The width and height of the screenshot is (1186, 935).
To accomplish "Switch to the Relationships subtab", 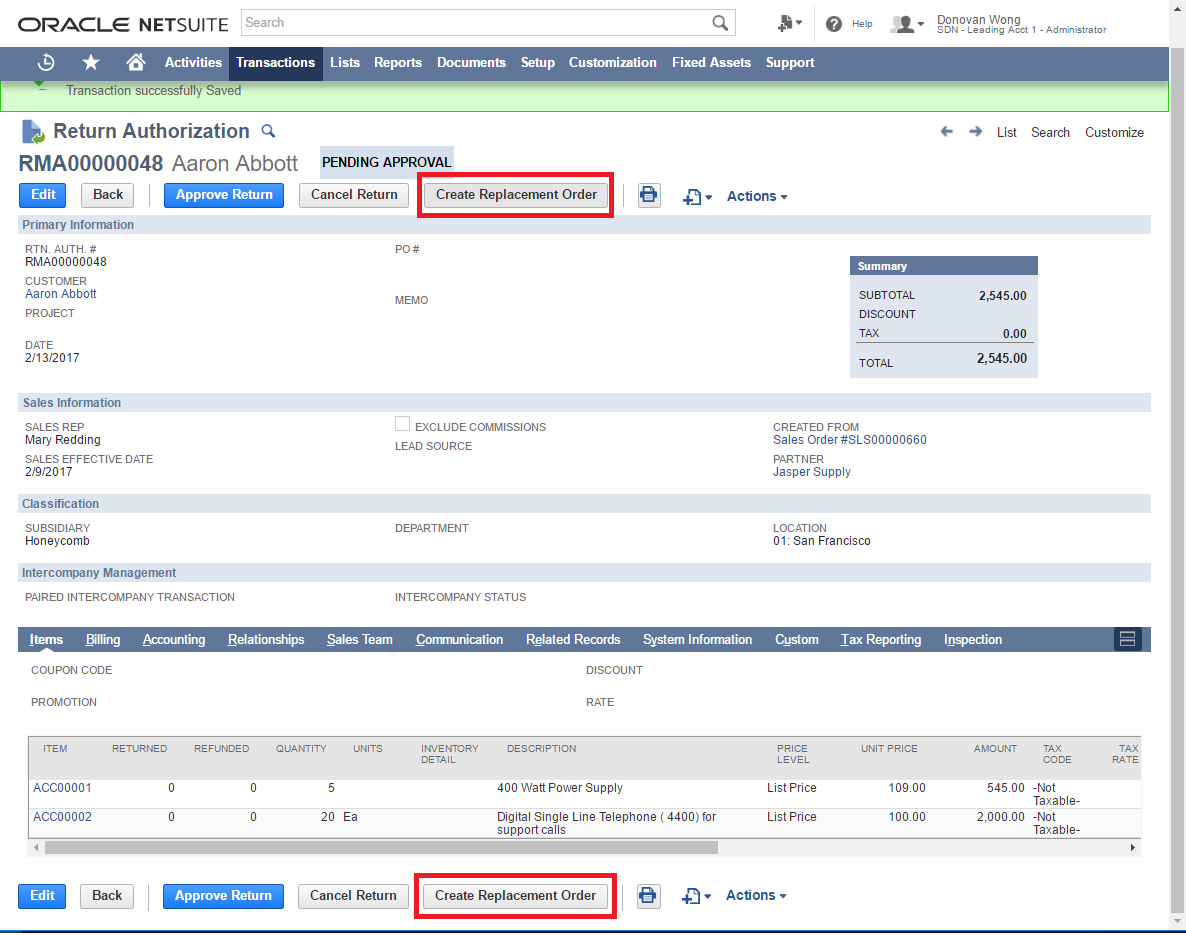I will coord(266,639).
